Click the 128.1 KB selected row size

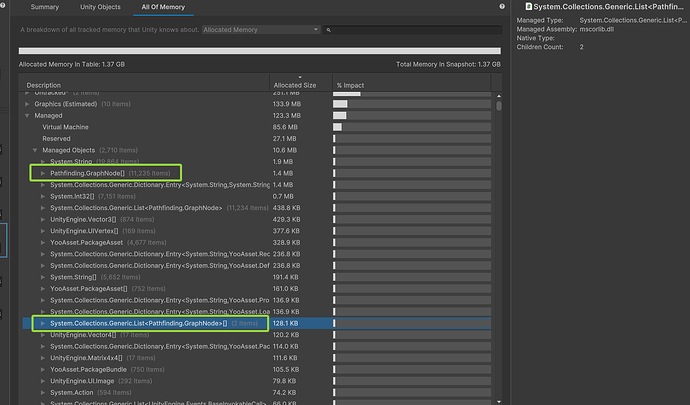point(285,324)
